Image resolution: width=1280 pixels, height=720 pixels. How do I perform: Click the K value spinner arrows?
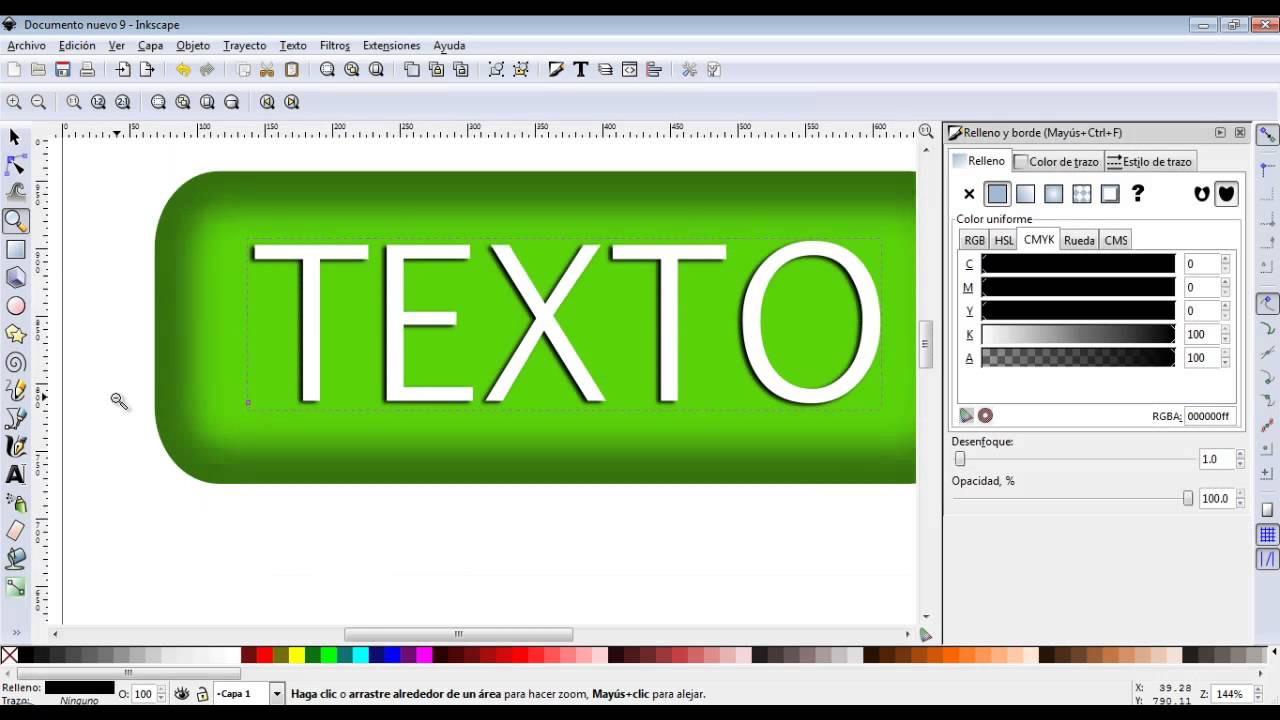point(1225,334)
